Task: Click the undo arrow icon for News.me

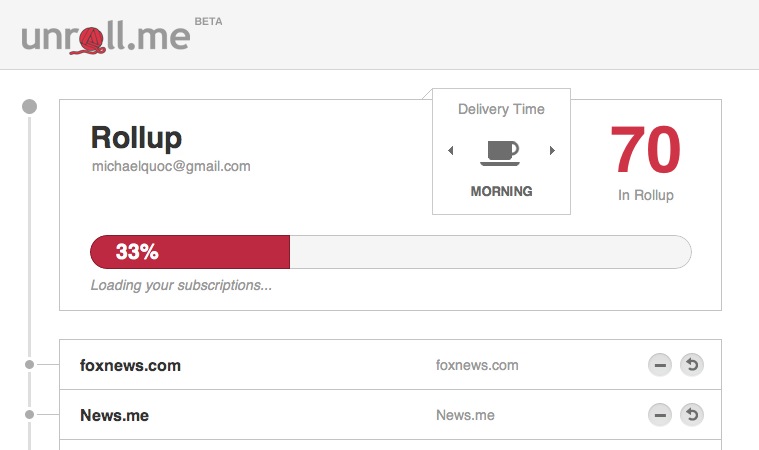Action: click(x=692, y=415)
